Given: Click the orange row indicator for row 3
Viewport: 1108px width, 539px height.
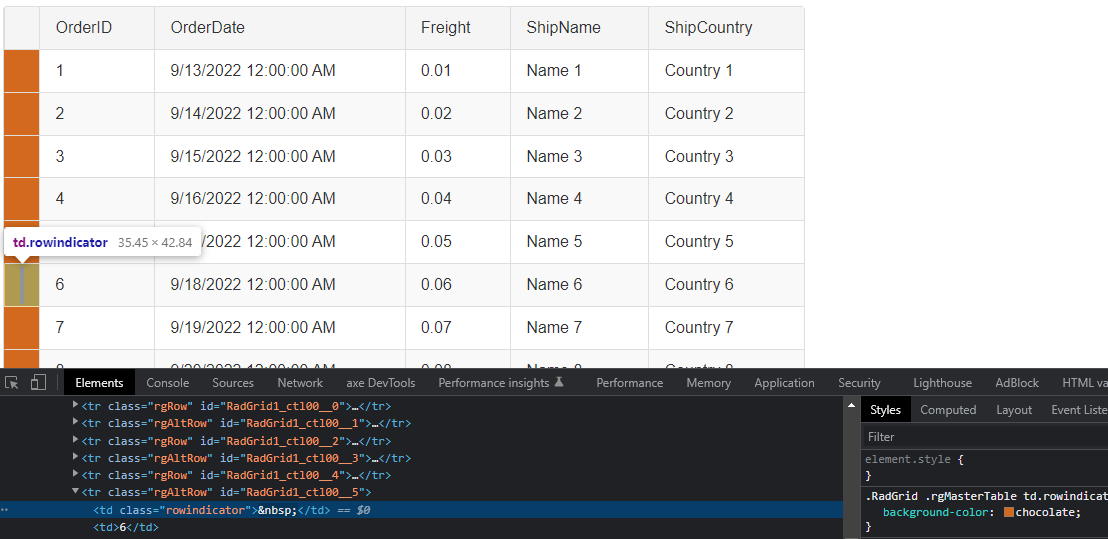Looking at the screenshot, I should 21,156.
